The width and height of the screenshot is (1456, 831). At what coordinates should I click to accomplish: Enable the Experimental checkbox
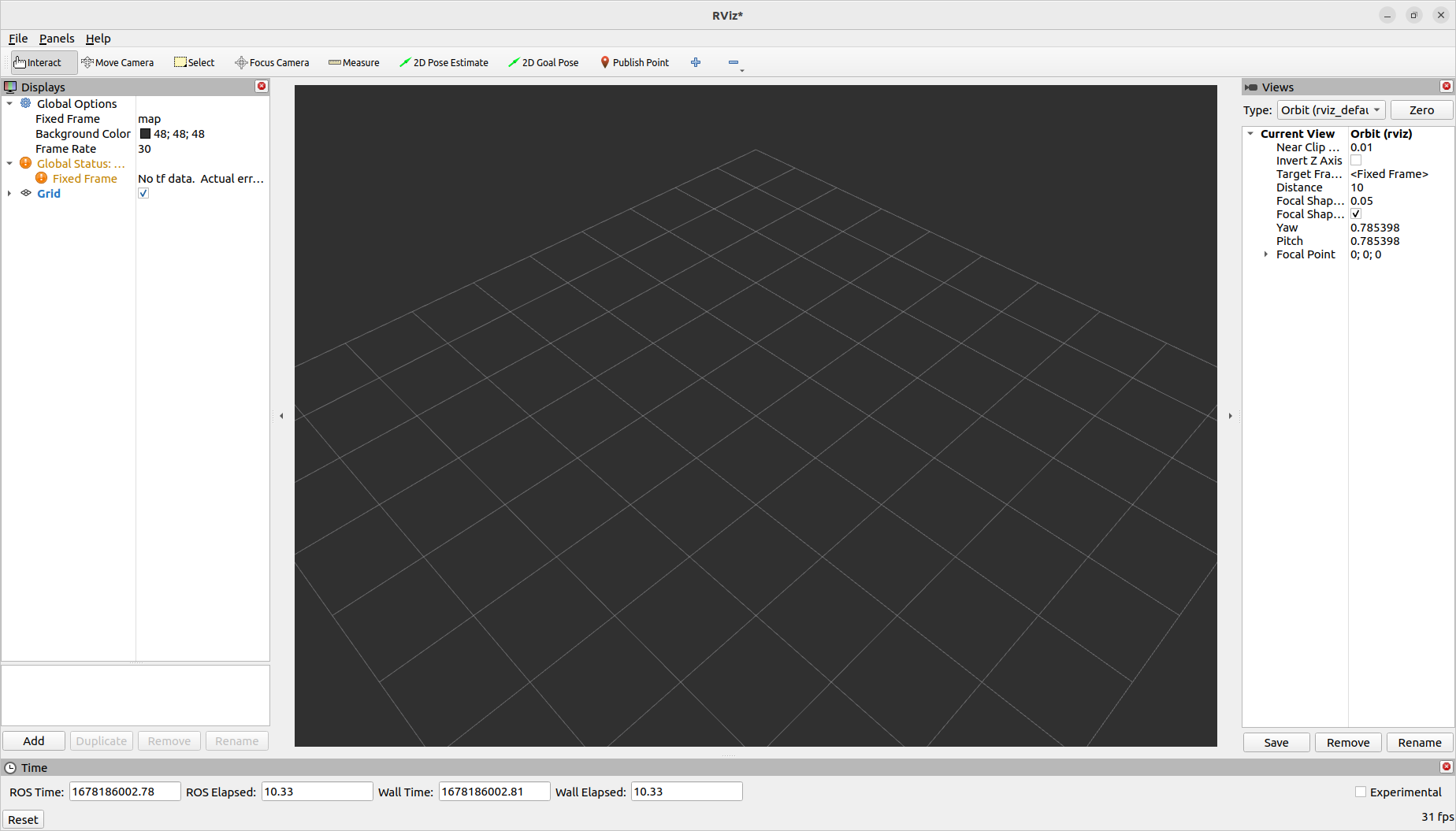(x=1361, y=792)
